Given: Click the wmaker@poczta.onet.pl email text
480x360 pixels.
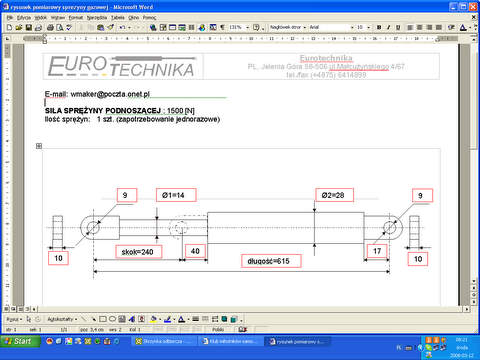Looking at the screenshot, I should tap(110, 94).
